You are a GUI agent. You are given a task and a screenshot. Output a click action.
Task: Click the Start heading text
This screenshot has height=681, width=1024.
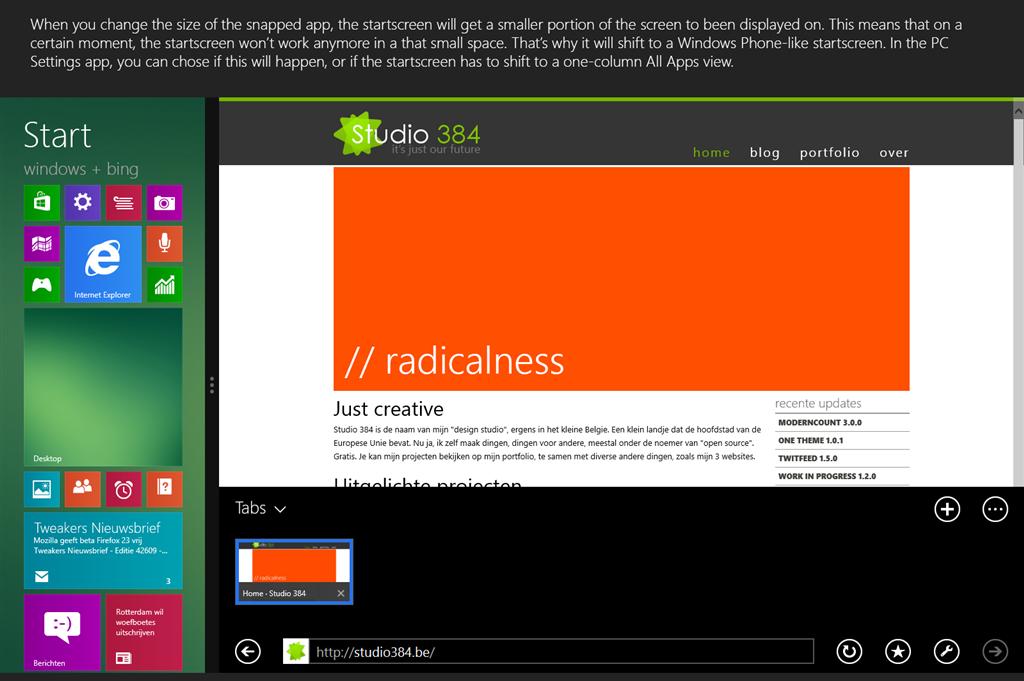(x=57, y=136)
